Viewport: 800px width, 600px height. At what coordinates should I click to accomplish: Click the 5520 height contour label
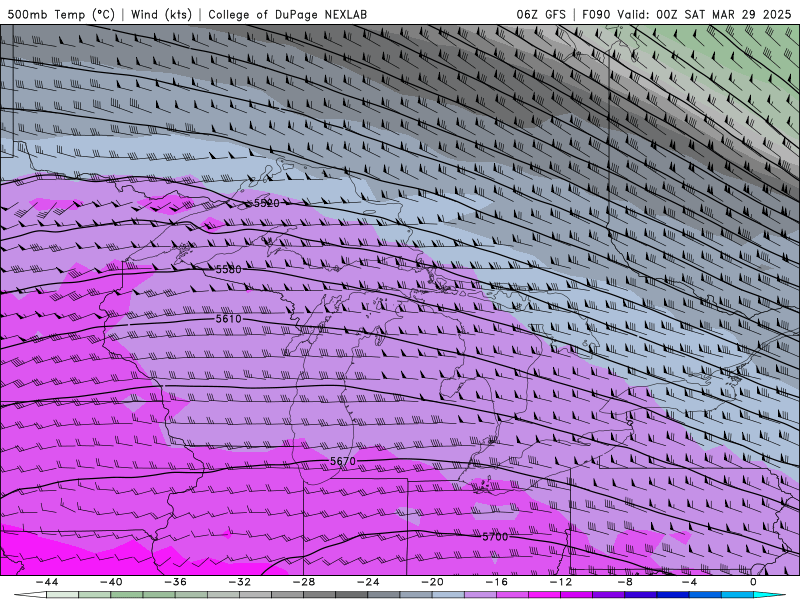pyautogui.click(x=266, y=203)
